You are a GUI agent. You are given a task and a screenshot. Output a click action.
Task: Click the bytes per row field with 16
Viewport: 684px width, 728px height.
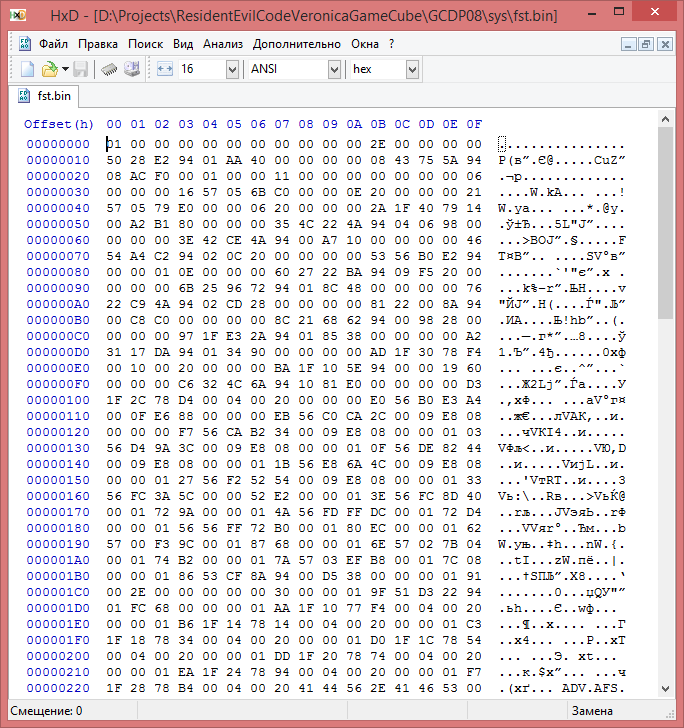pos(203,70)
